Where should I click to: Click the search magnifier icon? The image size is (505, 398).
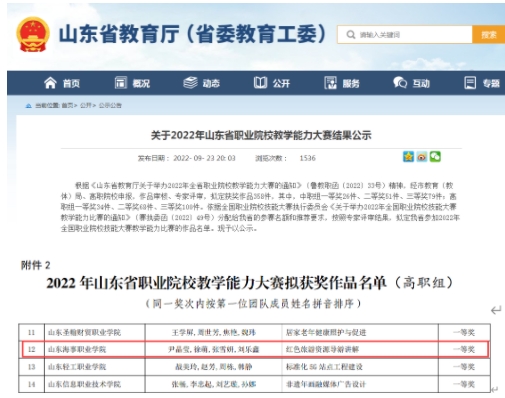351,35
